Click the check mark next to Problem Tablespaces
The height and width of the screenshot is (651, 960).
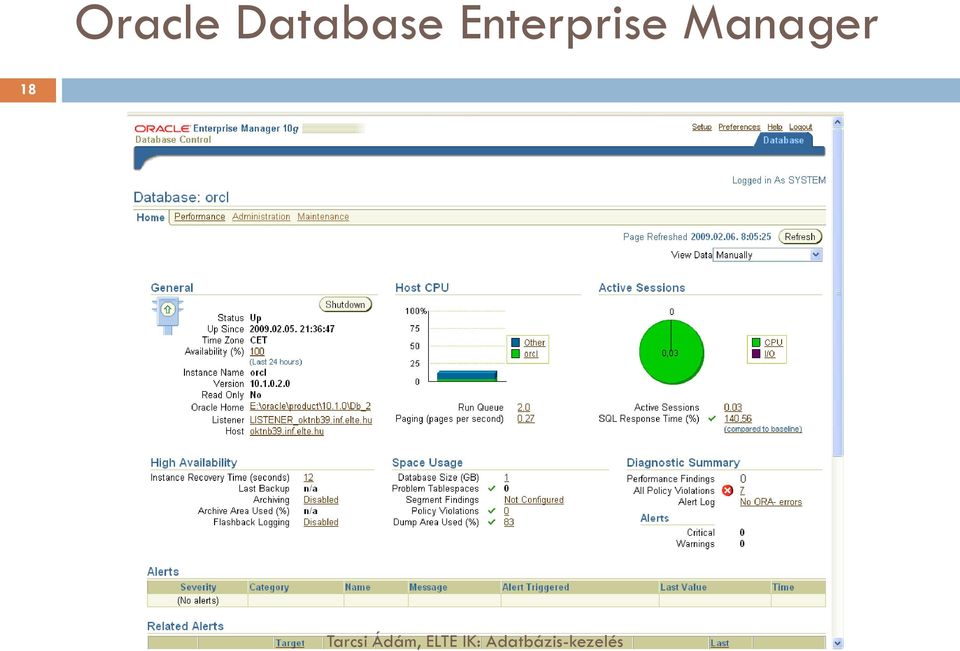coord(492,489)
